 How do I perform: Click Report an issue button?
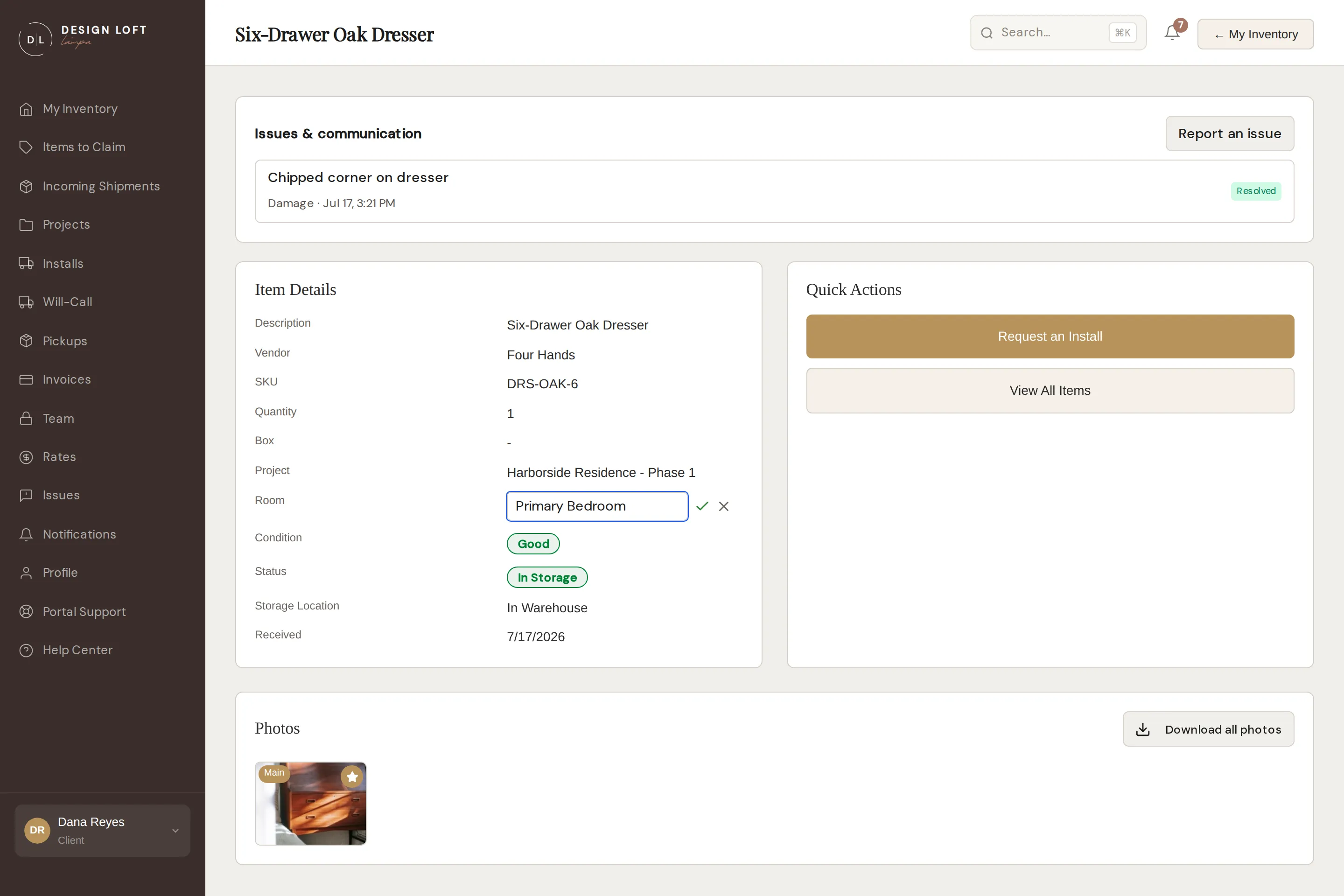tap(1230, 134)
